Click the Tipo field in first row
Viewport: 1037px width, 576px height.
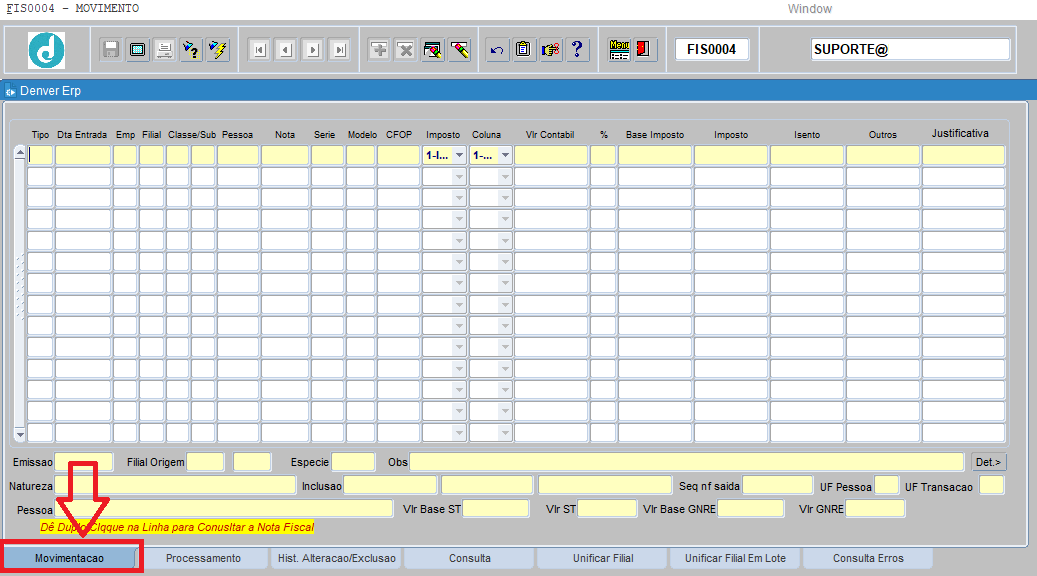tap(40, 155)
